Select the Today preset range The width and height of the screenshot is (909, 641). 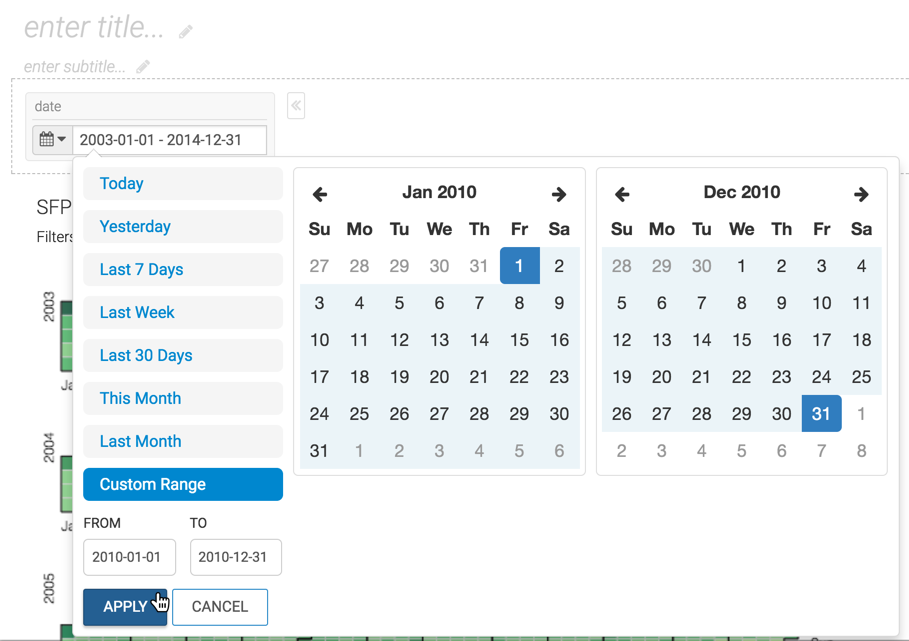[x=183, y=184]
